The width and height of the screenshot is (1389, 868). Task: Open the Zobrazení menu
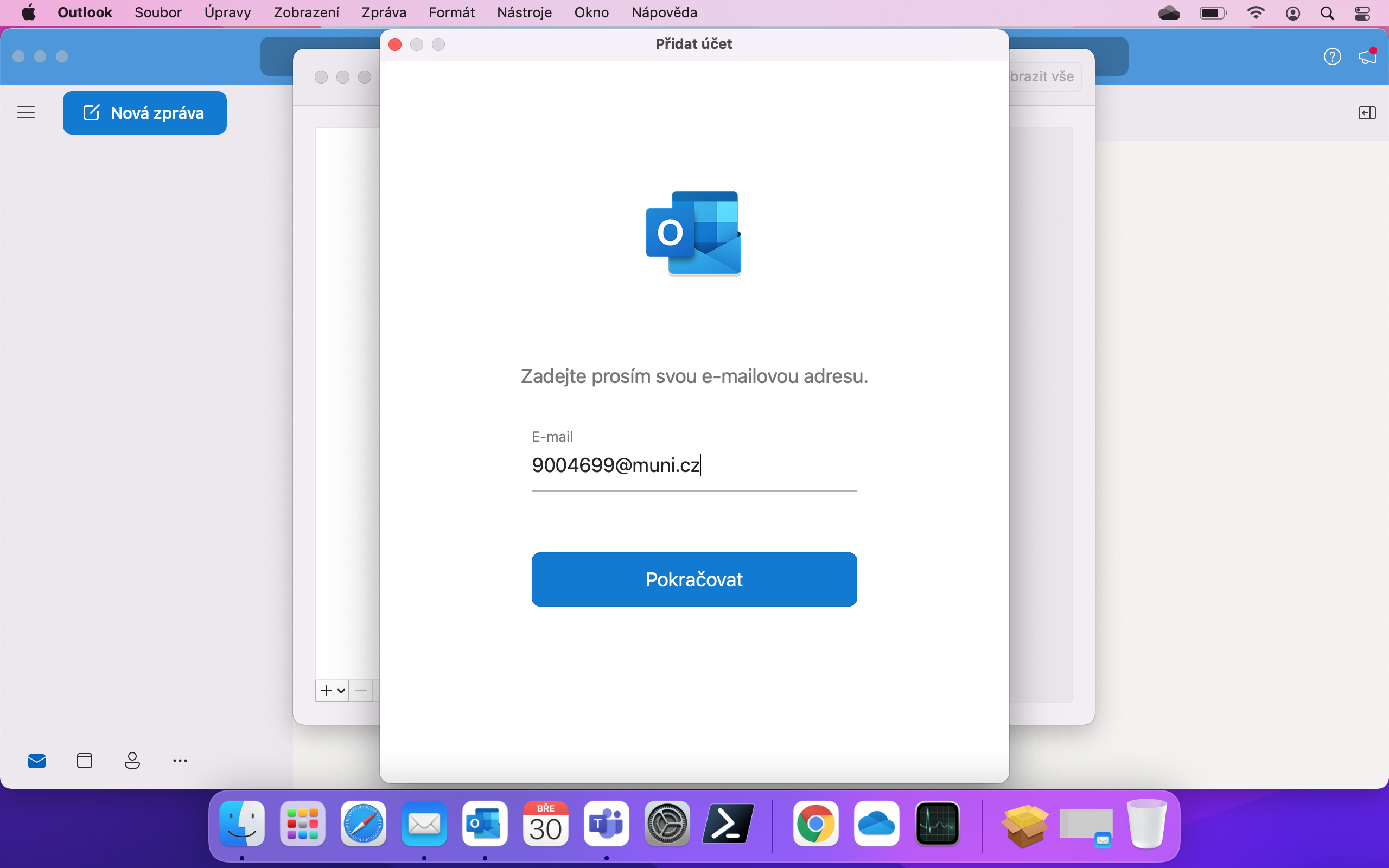(306, 12)
